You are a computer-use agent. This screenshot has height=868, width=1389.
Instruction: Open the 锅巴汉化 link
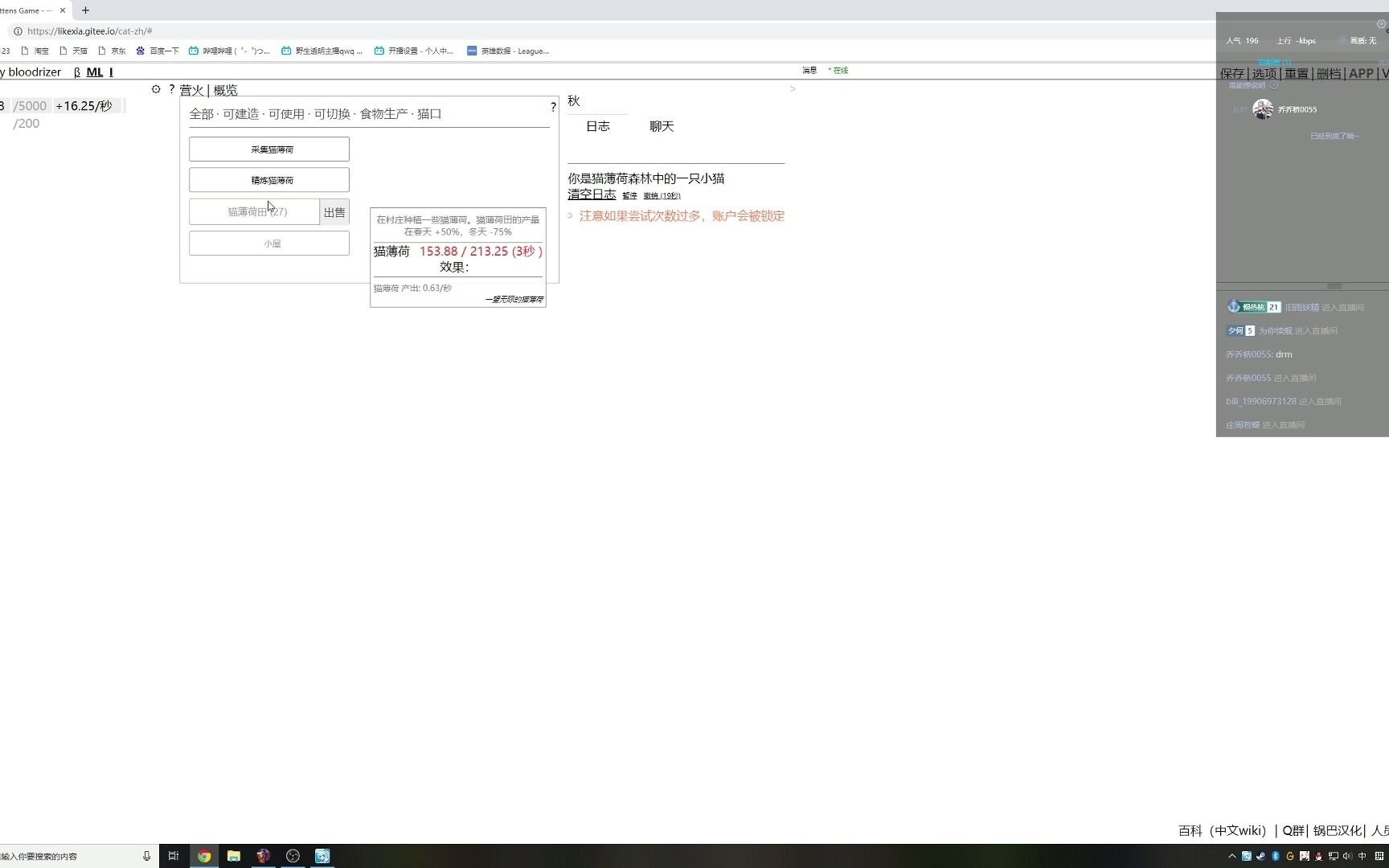(x=1338, y=830)
